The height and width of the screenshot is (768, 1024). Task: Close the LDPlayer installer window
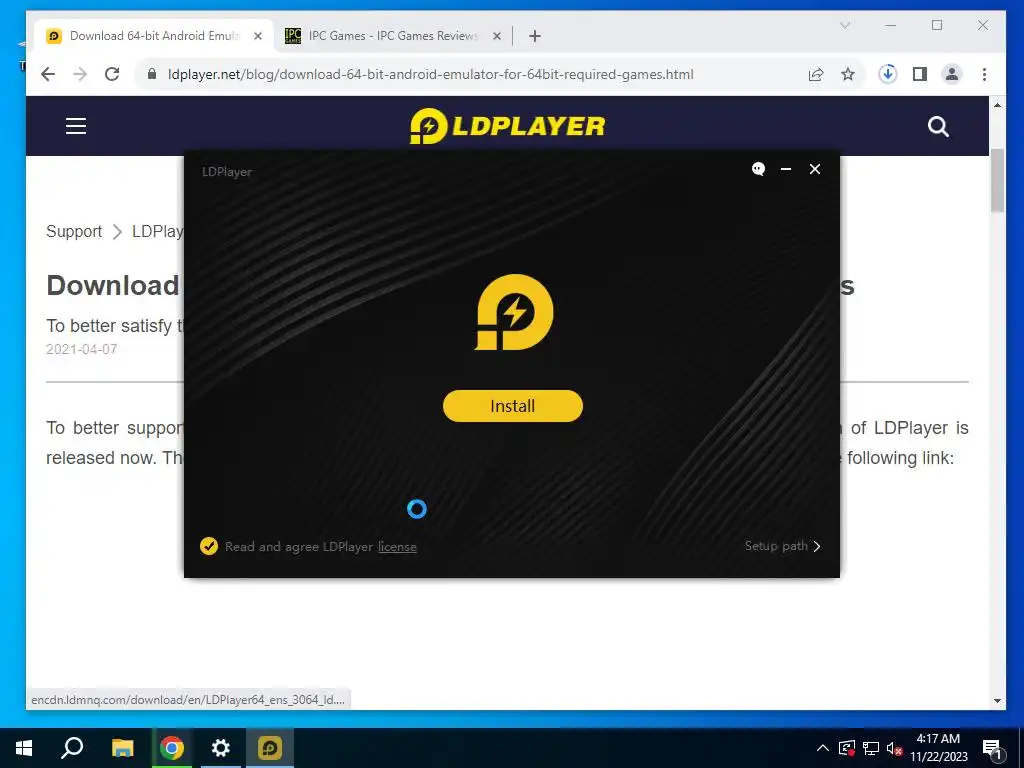815,169
